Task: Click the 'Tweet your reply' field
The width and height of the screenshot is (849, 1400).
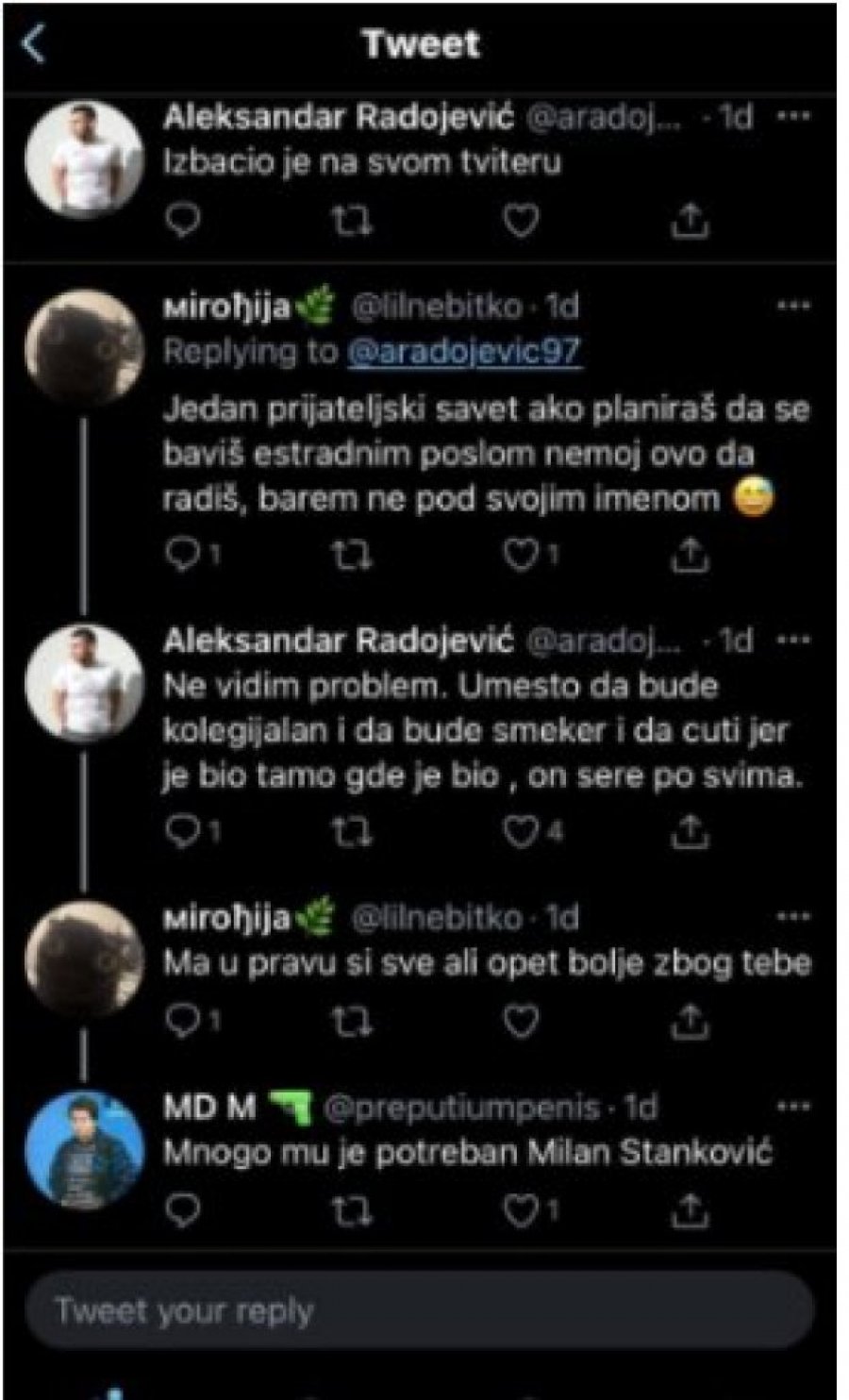Action: pos(420,1310)
